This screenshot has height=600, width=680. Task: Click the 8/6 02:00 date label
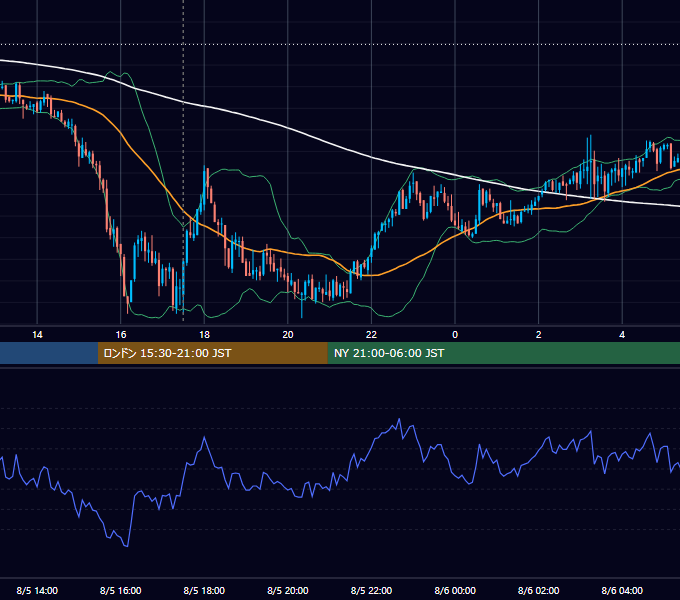click(x=539, y=591)
